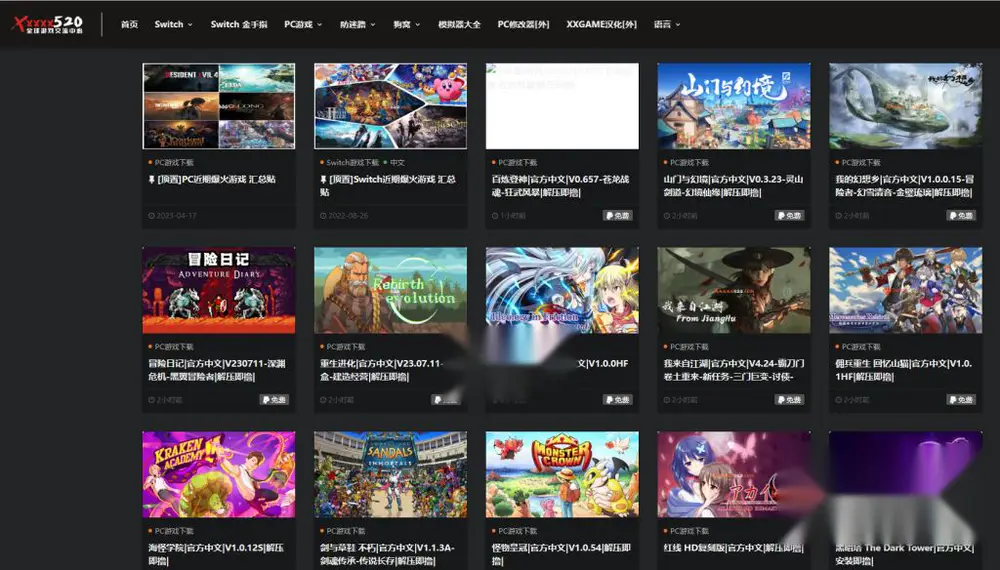The height and width of the screenshot is (570, 1000).
Task: Open the Monster Crown game thumbnail
Action: tap(562, 474)
